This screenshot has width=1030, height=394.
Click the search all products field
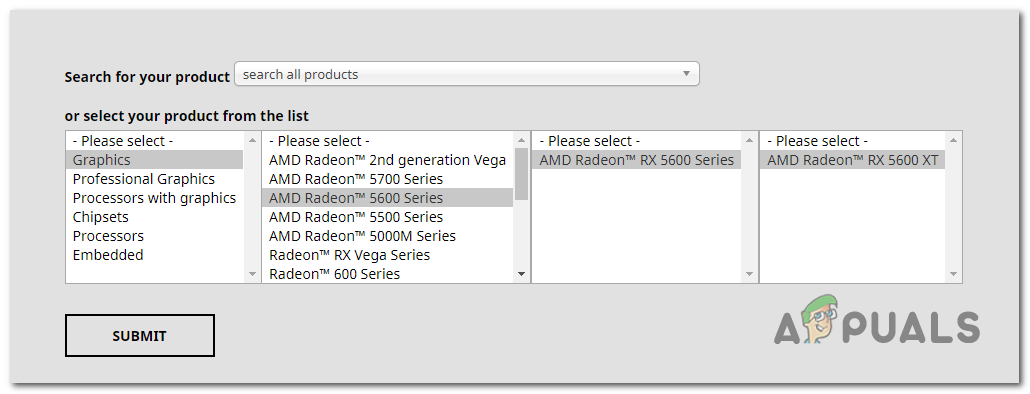pyautogui.click(x=466, y=74)
